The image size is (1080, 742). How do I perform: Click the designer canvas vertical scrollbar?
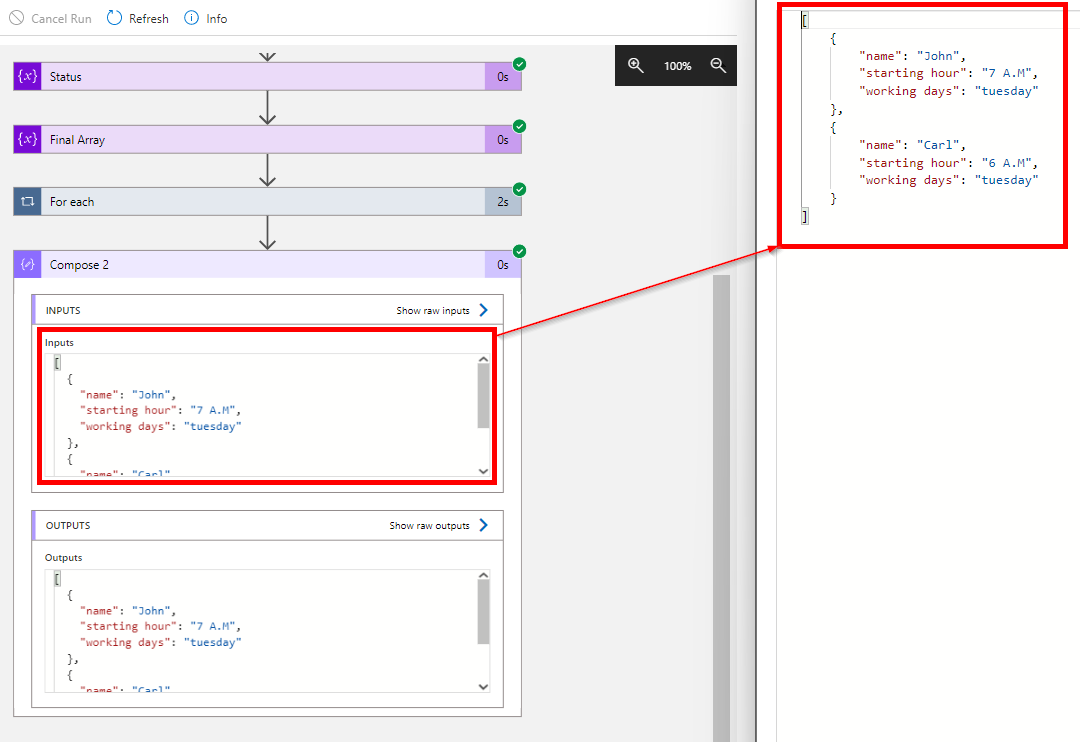click(721, 508)
